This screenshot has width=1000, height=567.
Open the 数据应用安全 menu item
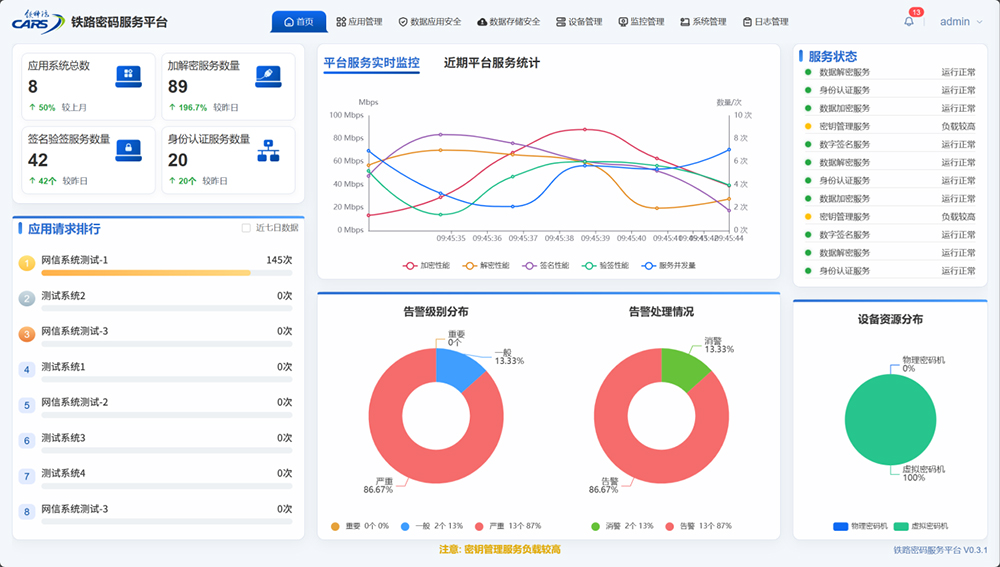coord(430,22)
